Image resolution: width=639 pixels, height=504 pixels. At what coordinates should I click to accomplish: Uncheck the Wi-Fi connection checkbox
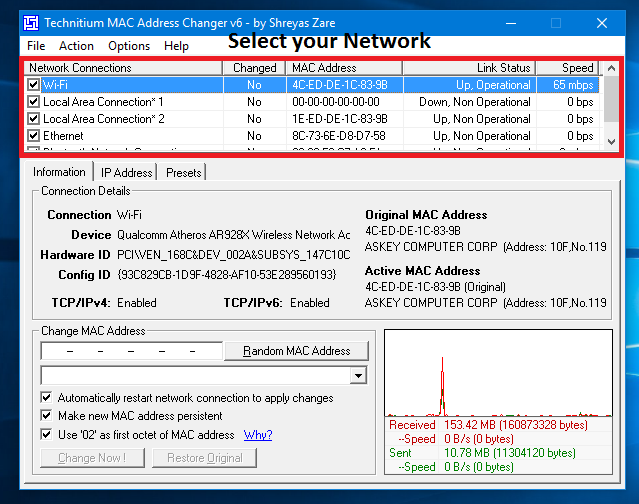coord(33,85)
